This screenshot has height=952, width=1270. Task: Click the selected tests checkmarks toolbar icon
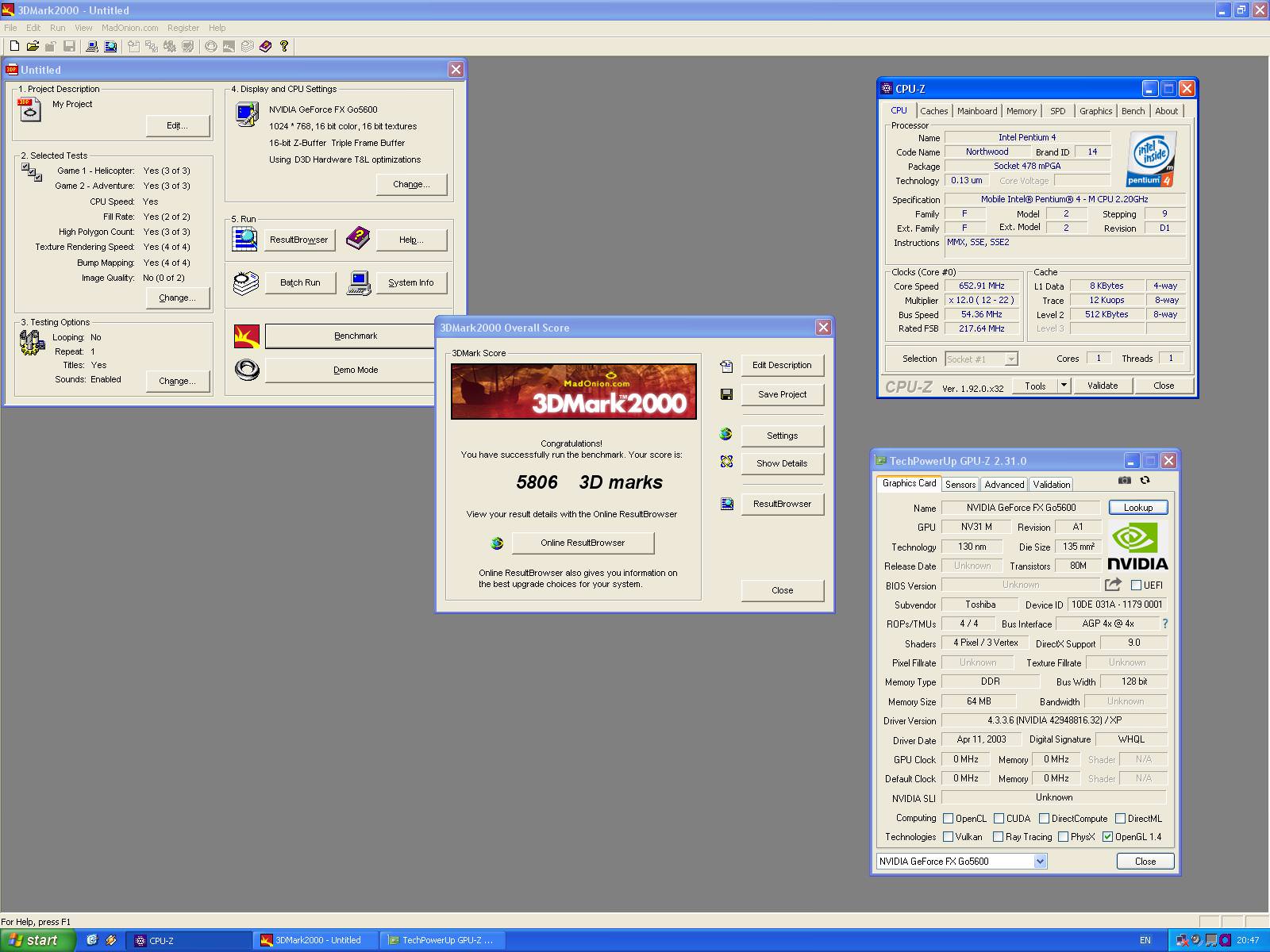point(151,46)
